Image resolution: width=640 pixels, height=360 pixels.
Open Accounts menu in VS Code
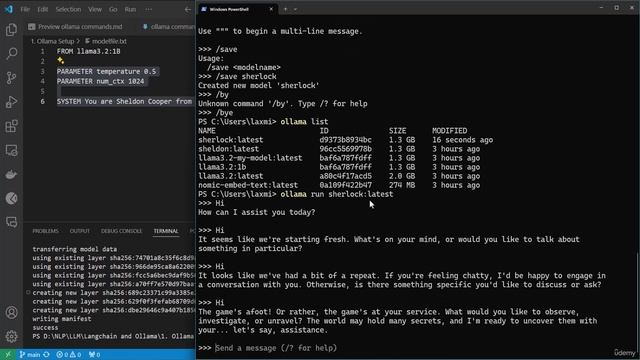(11, 313)
